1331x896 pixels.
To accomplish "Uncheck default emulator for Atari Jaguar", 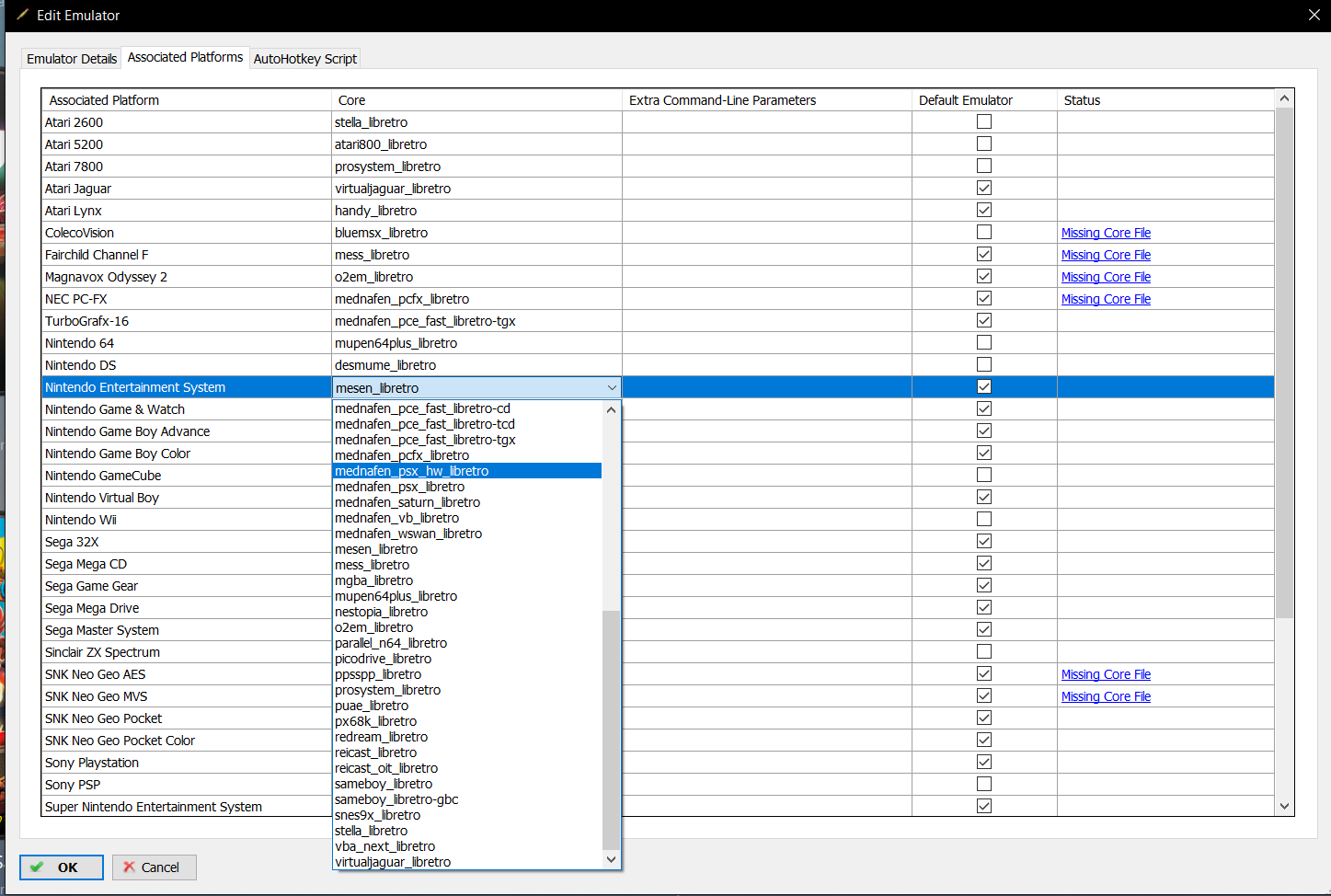I will coord(984,188).
